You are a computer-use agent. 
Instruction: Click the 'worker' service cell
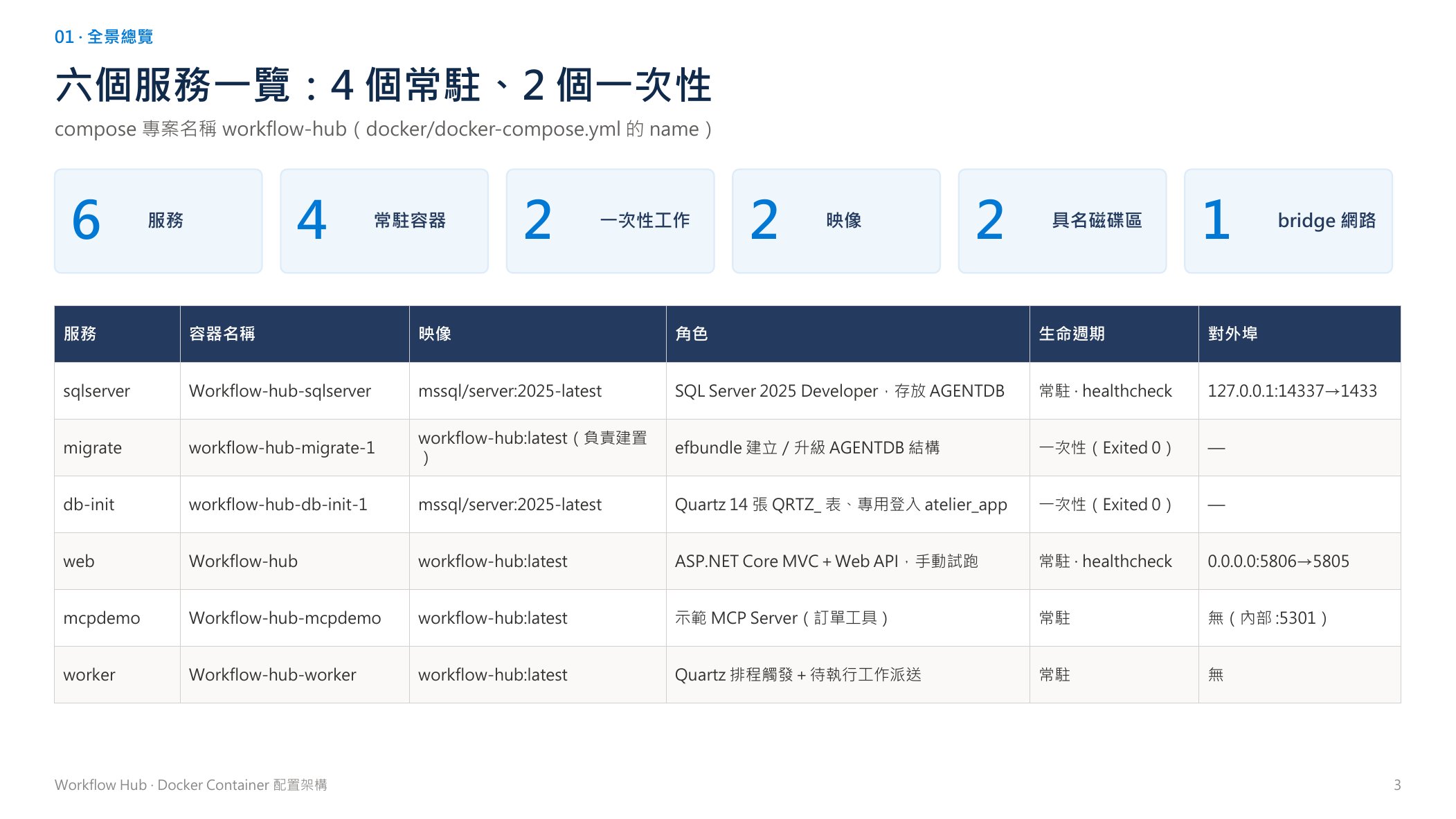tap(117, 675)
